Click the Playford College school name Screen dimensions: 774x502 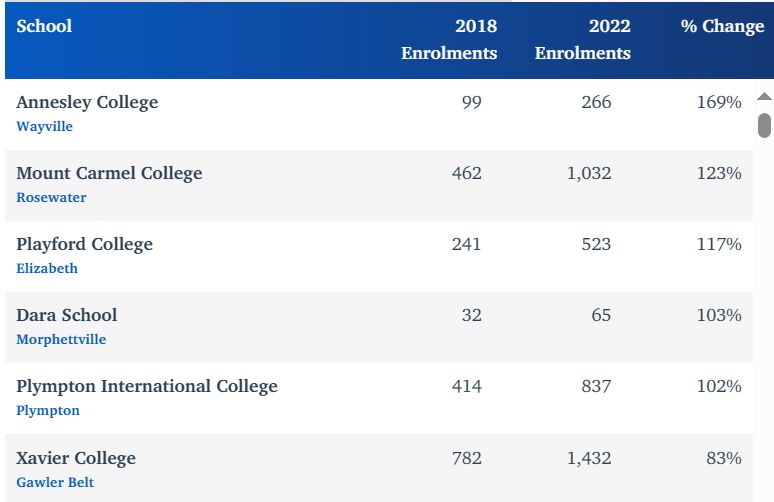84,244
